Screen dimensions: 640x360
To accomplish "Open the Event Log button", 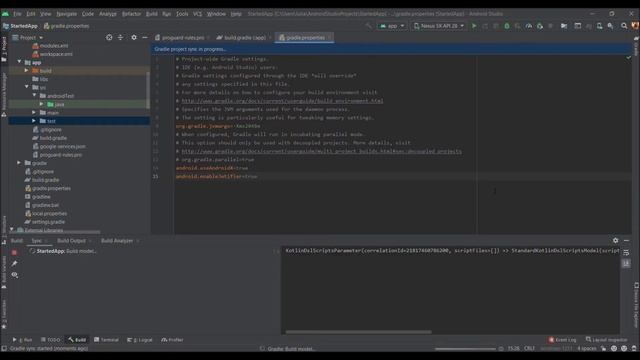I will tap(562, 340).
